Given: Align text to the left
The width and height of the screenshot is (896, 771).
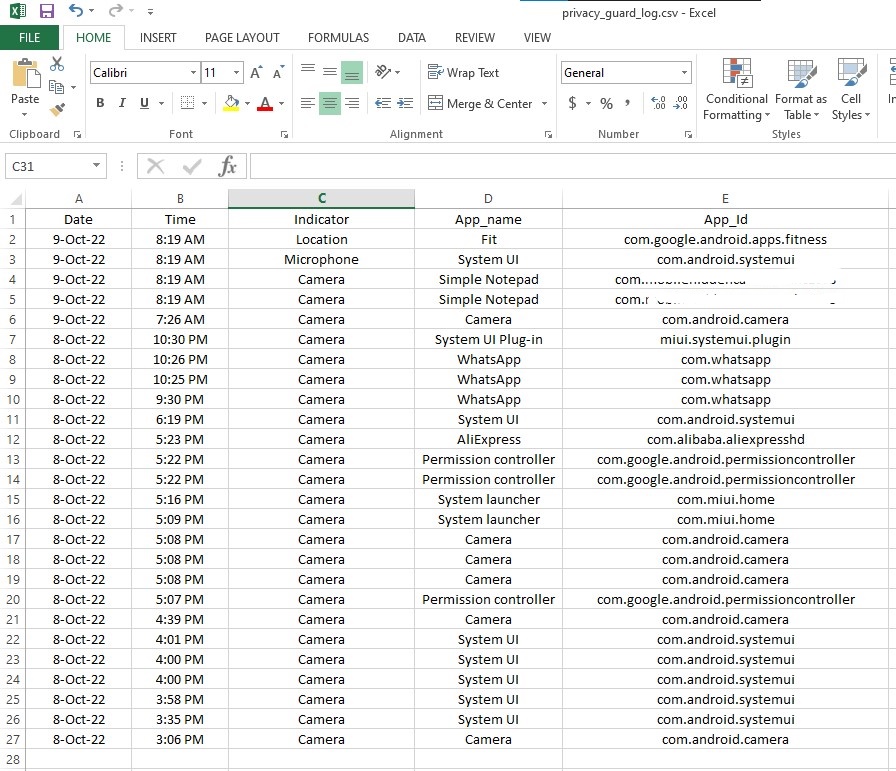Looking at the screenshot, I should pos(307,103).
